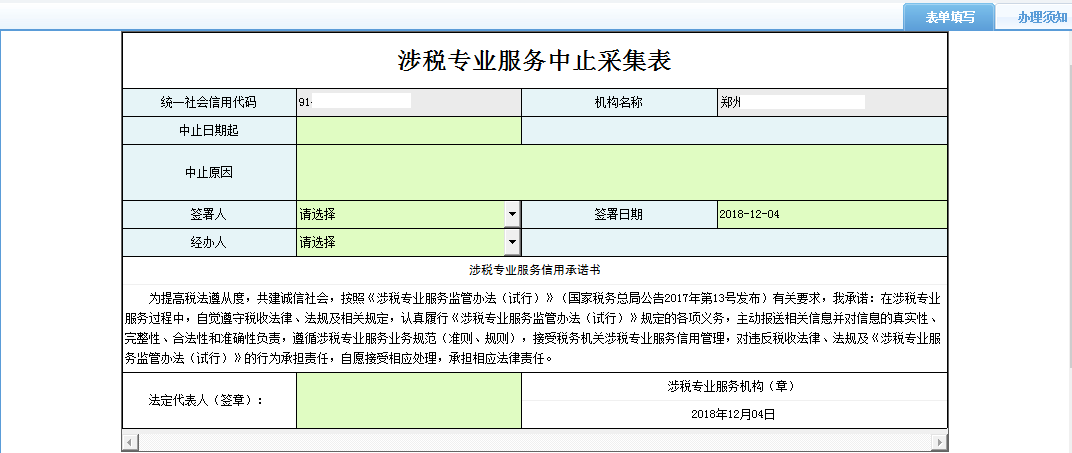This screenshot has height=453, width=1072.
Task: Click the 涉税专业服务信用承诺书 heading
Action: (x=534, y=270)
